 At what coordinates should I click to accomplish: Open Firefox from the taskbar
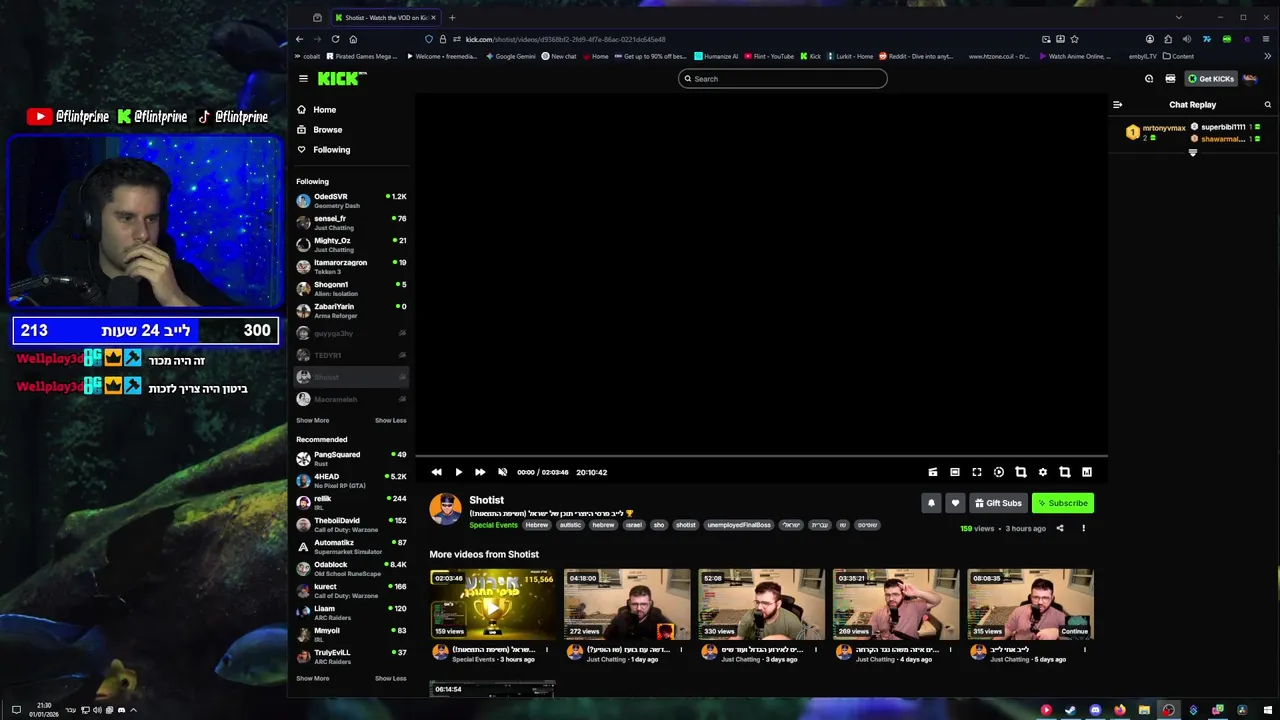pyautogui.click(x=1119, y=710)
